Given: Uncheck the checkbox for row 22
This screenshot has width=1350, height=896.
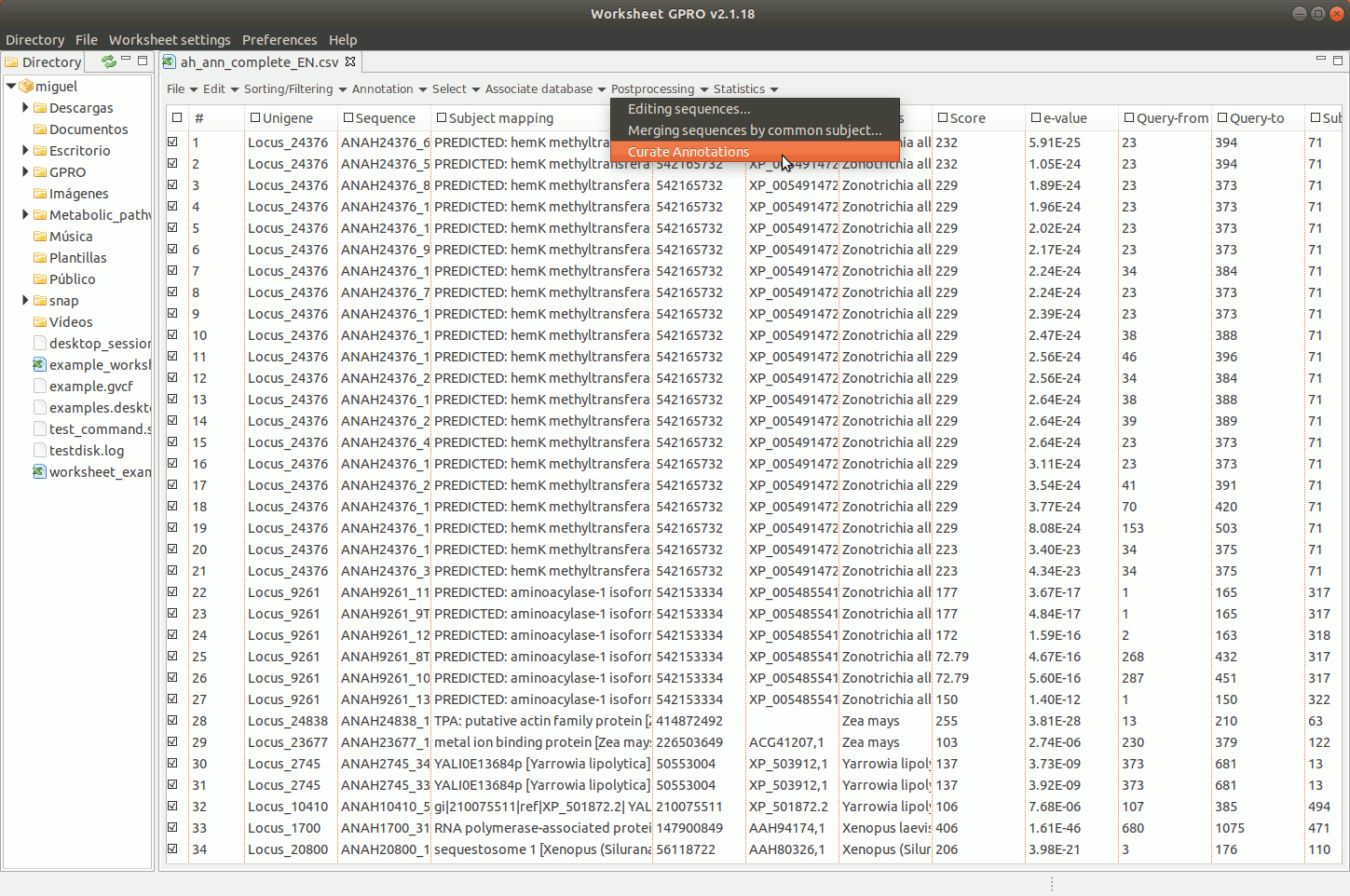Looking at the screenshot, I should coord(173,592).
